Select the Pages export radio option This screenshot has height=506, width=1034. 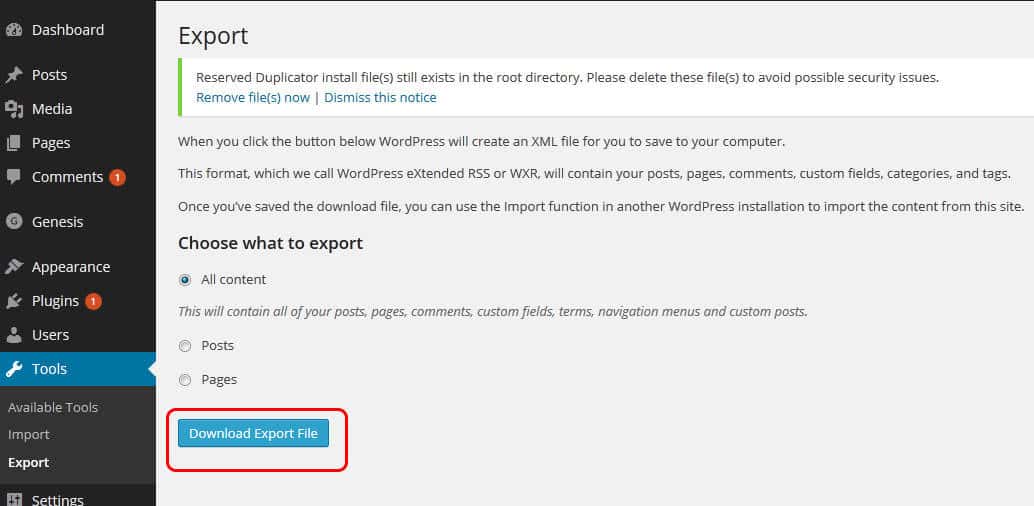click(x=185, y=380)
